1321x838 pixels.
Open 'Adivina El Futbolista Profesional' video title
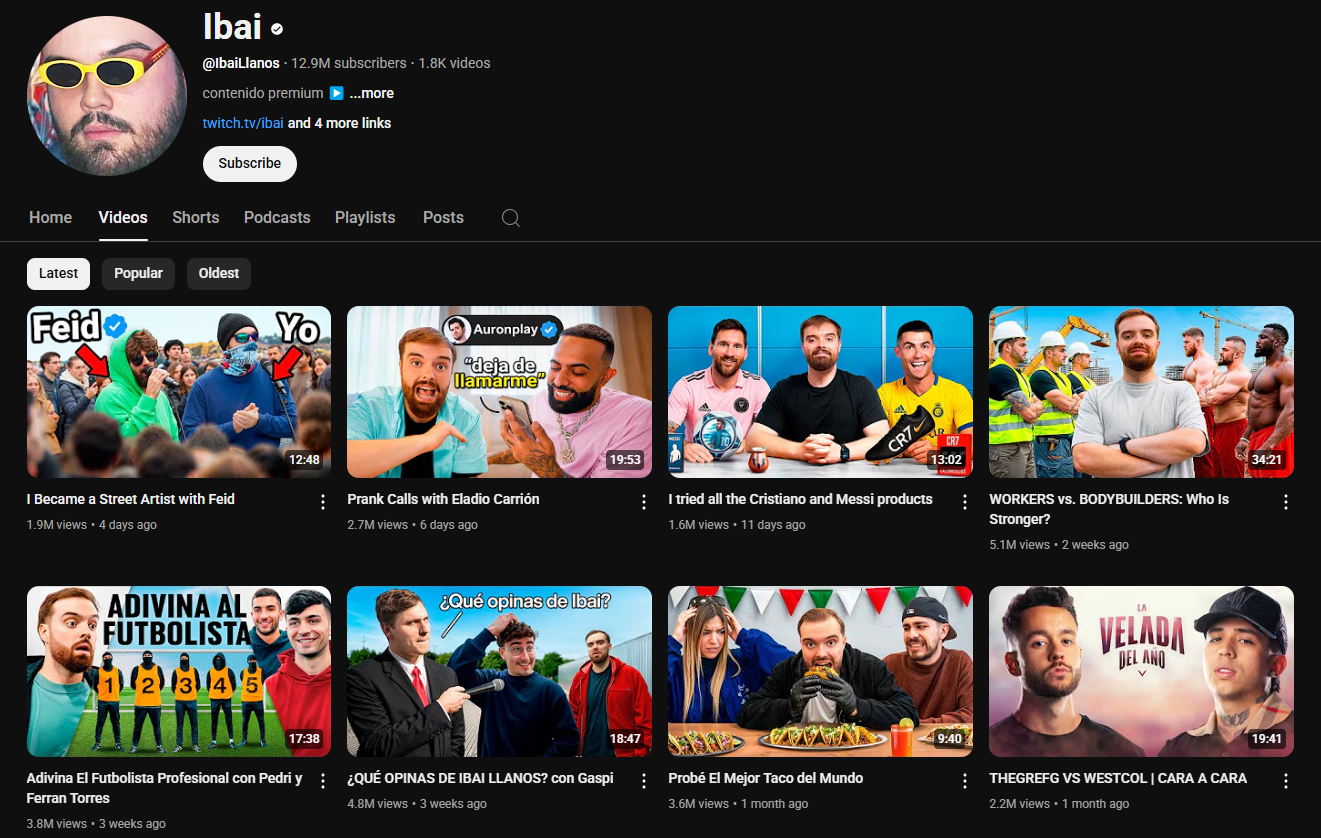point(165,788)
